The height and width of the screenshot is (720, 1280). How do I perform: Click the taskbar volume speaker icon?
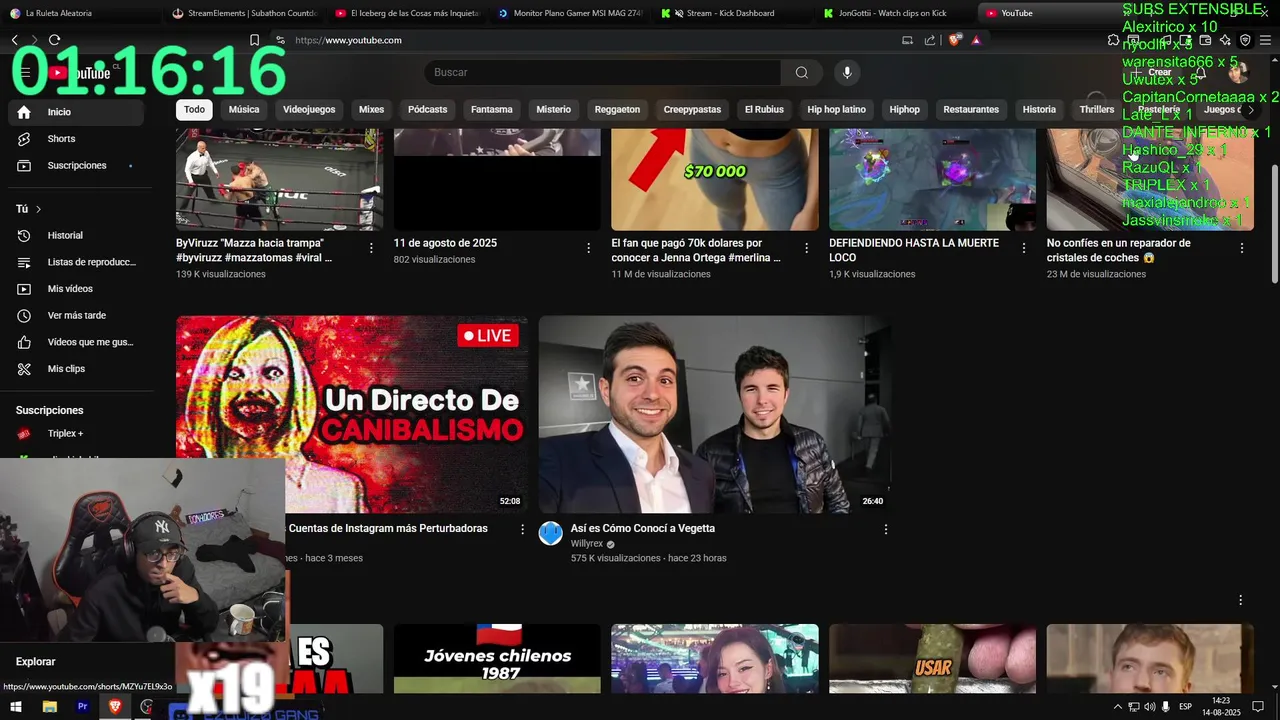[x=1149, y=707]
